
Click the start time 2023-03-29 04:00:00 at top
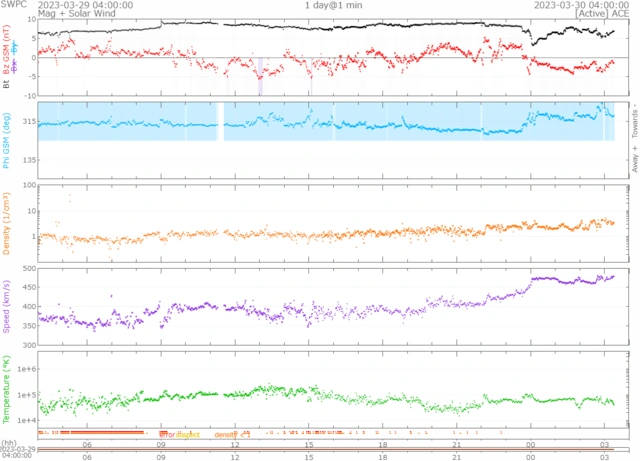pyautogui.click(x=85, y=5)
